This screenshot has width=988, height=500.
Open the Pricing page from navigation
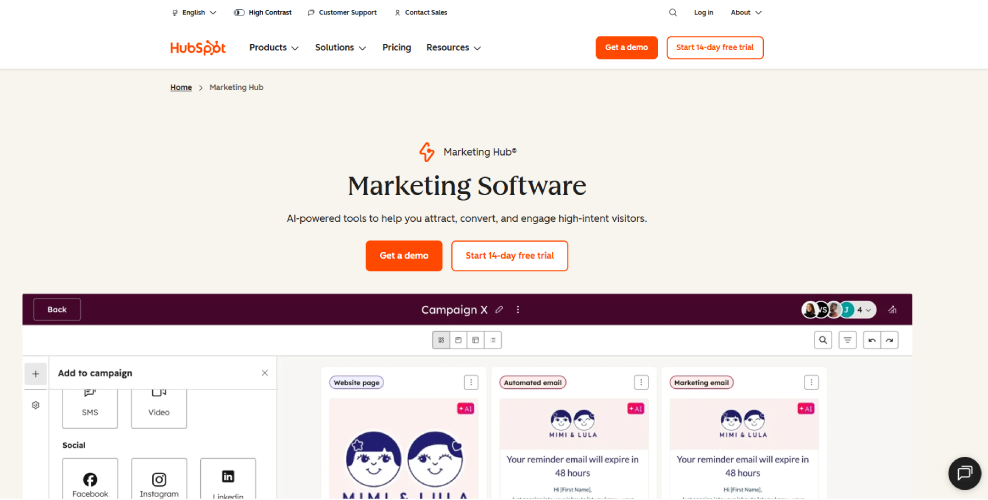pos(397,48)
